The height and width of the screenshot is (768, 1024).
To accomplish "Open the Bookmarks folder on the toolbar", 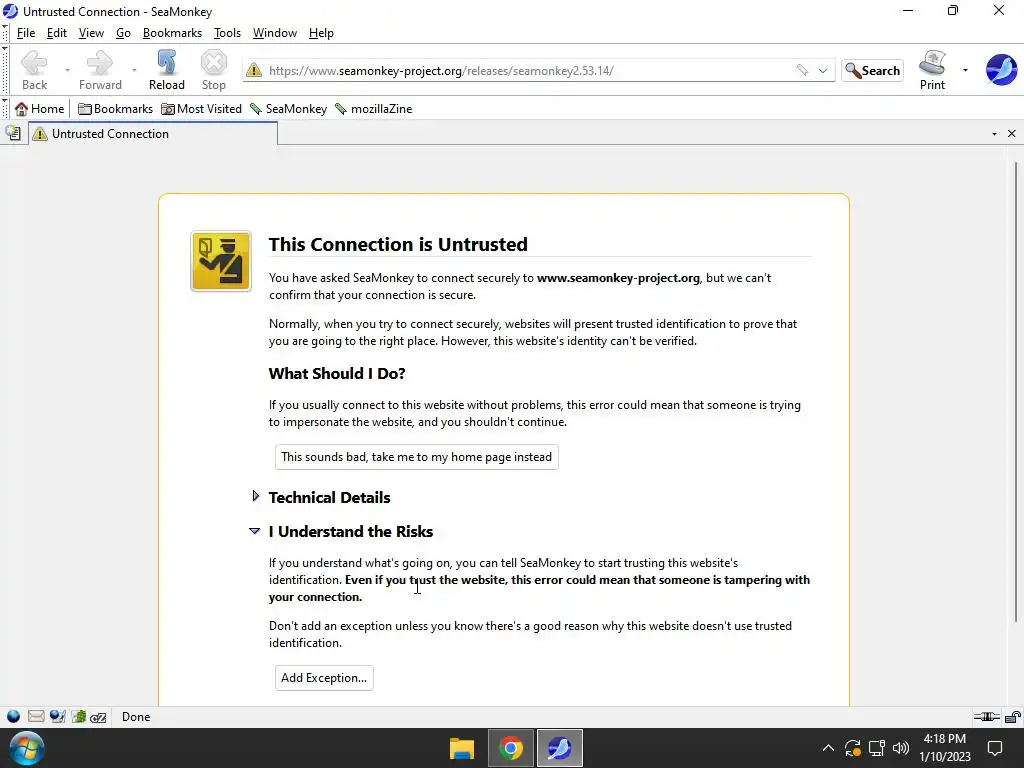I will click(115, 108).
